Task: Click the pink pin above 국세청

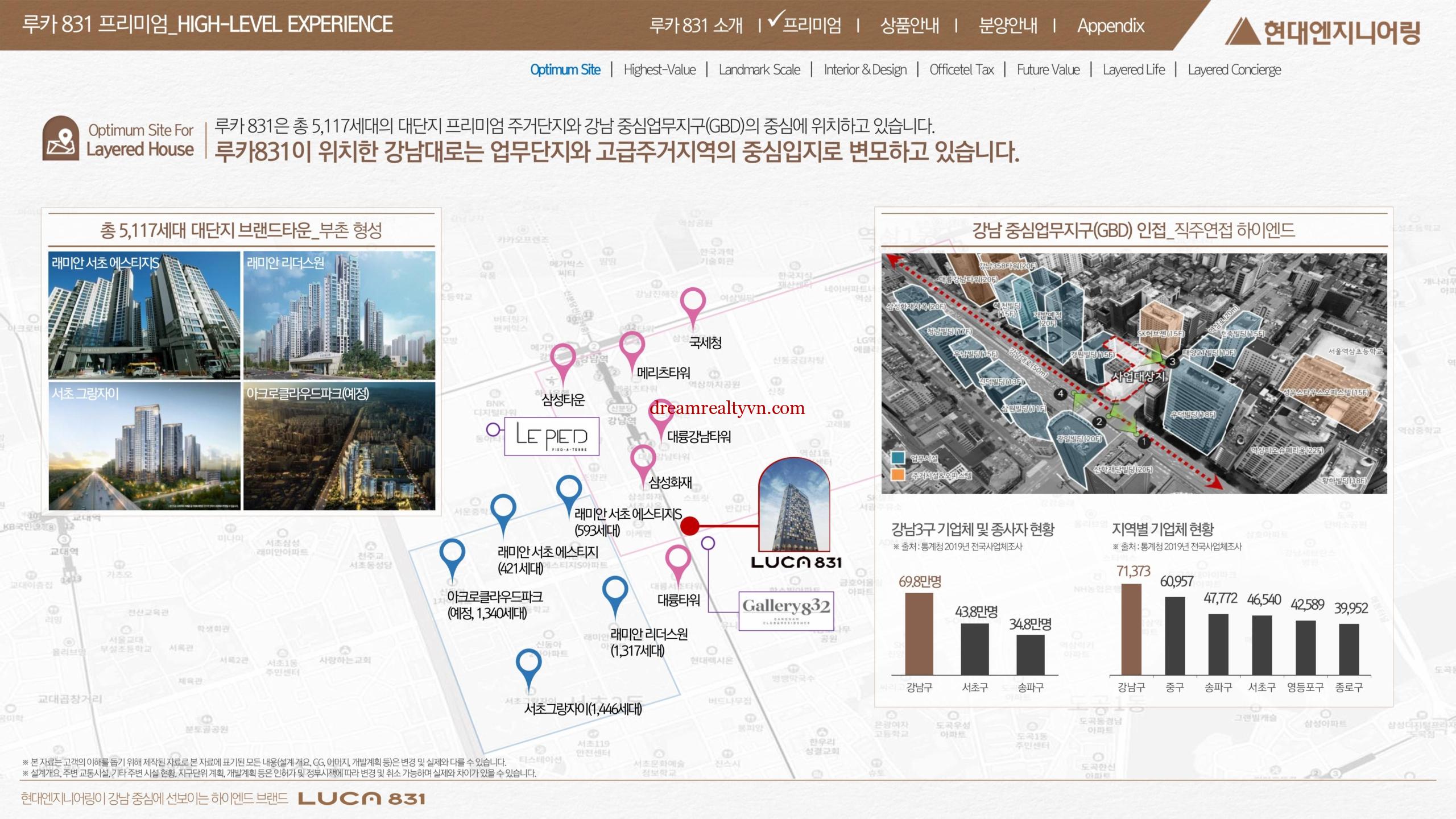Action: point(693,303)
